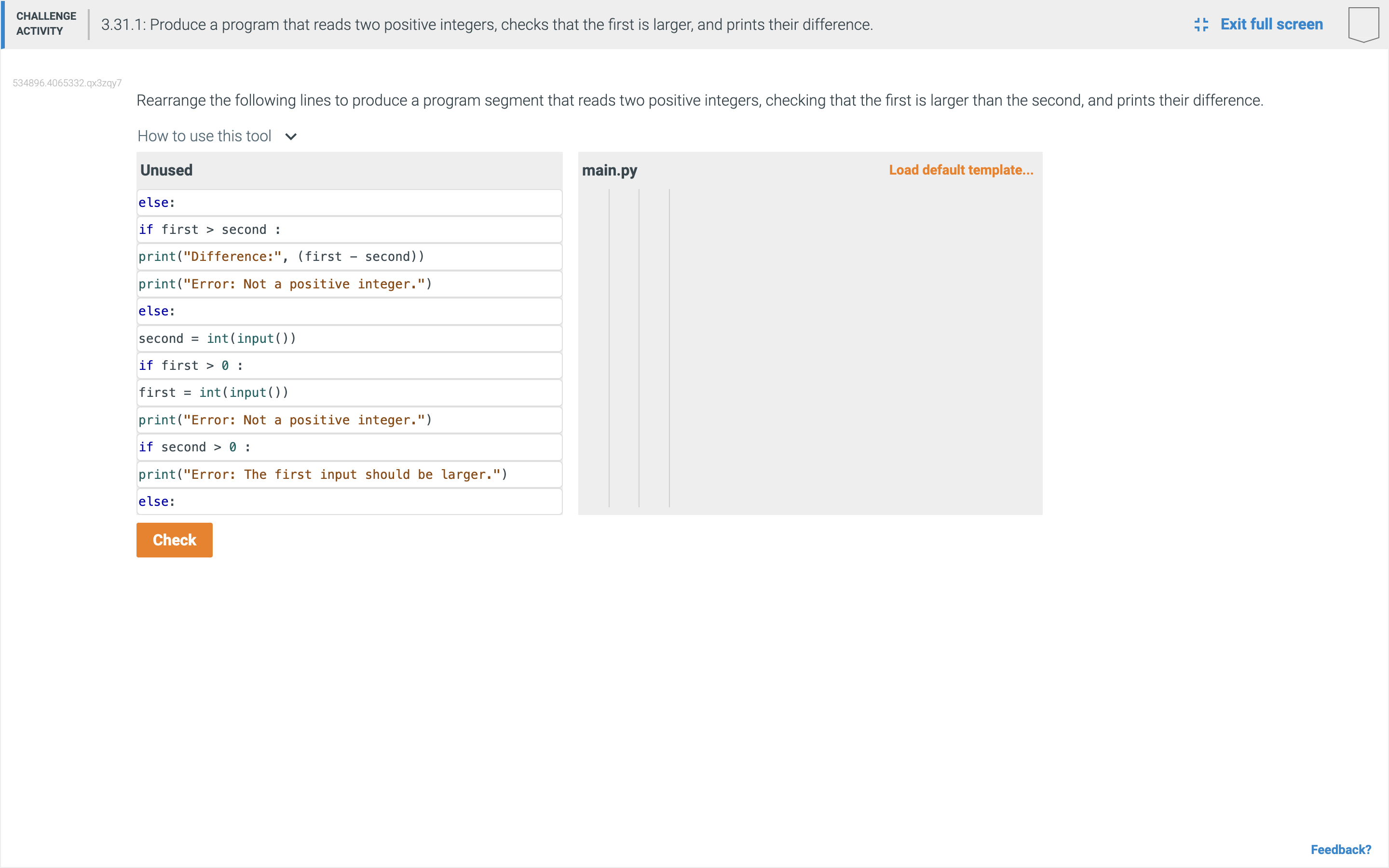Select the 'first = int(input())' line
This screenshot has width=1389, height=868.
pos(350,393)
